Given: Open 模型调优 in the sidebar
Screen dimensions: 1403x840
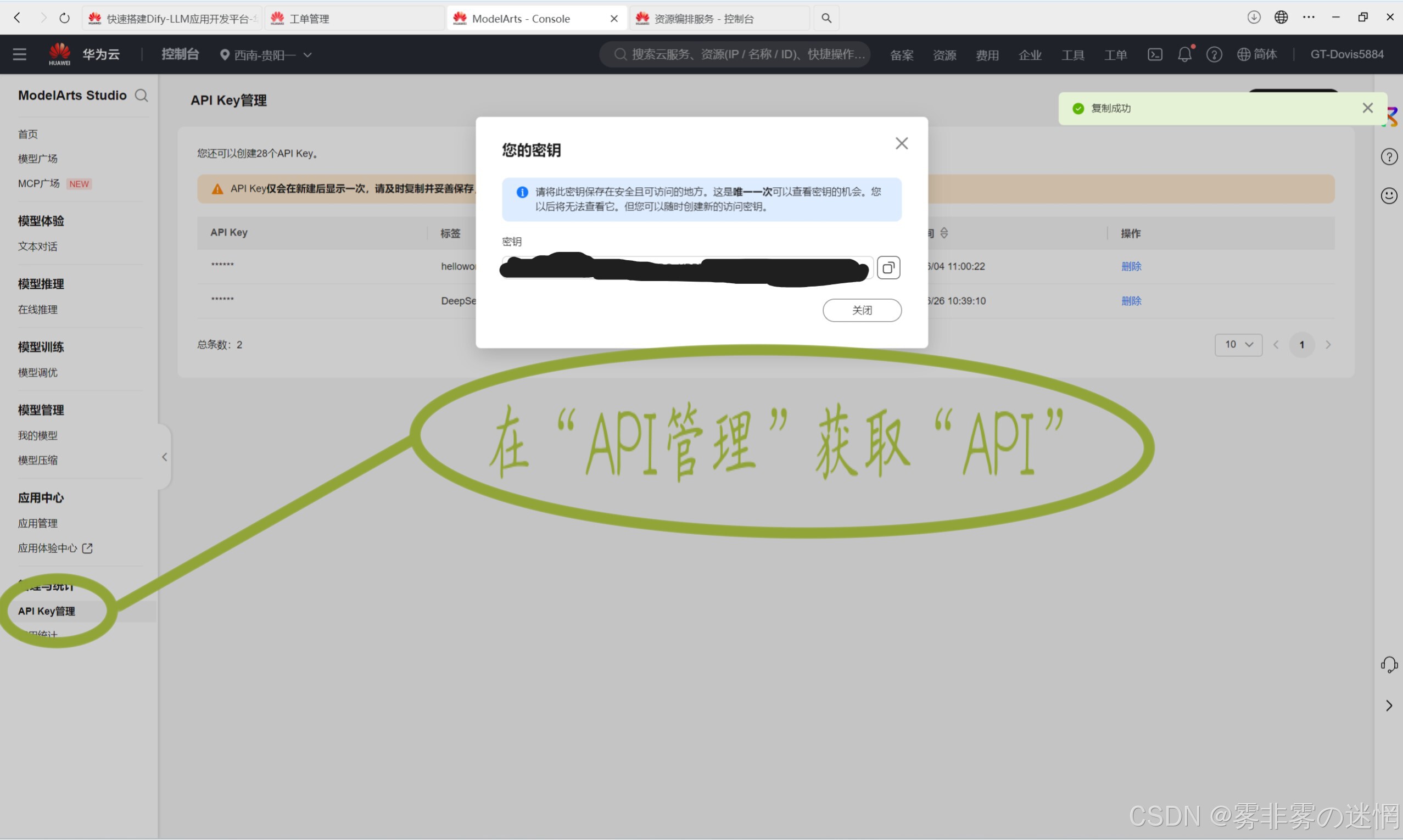Looking at the screenshot, I should point(37,372).
